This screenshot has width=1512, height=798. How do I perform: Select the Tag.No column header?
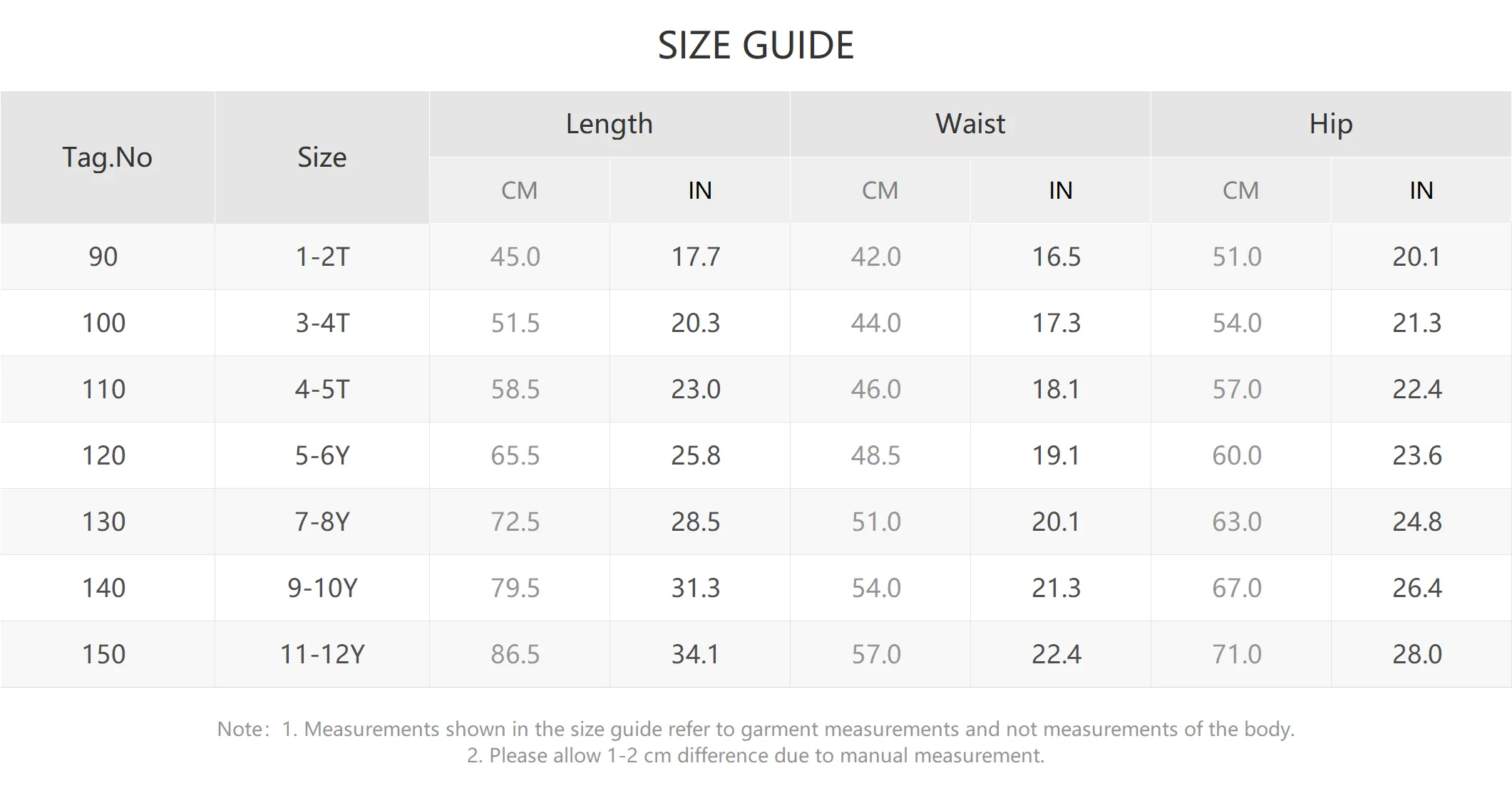pos(107,157)
